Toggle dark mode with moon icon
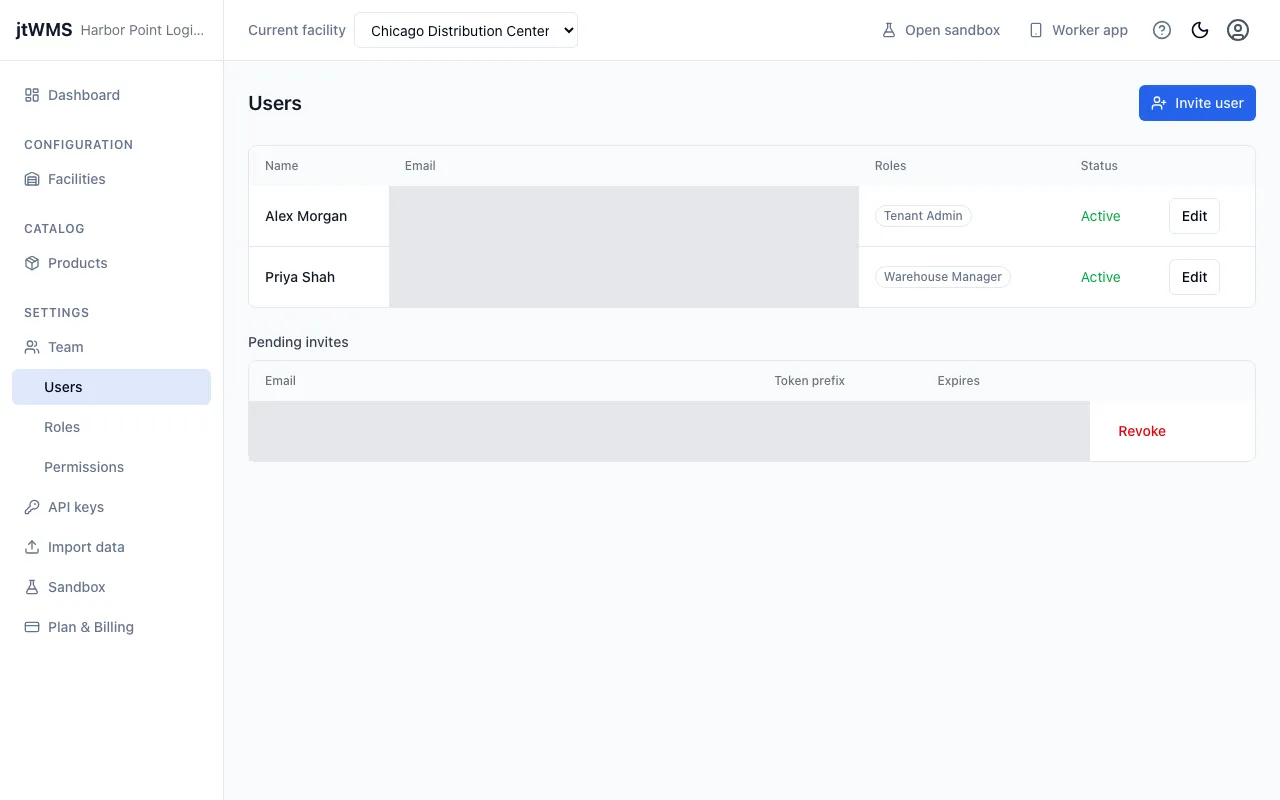Image resolution: width=1280 pixels, height=800 pixels. (1200, 30)
